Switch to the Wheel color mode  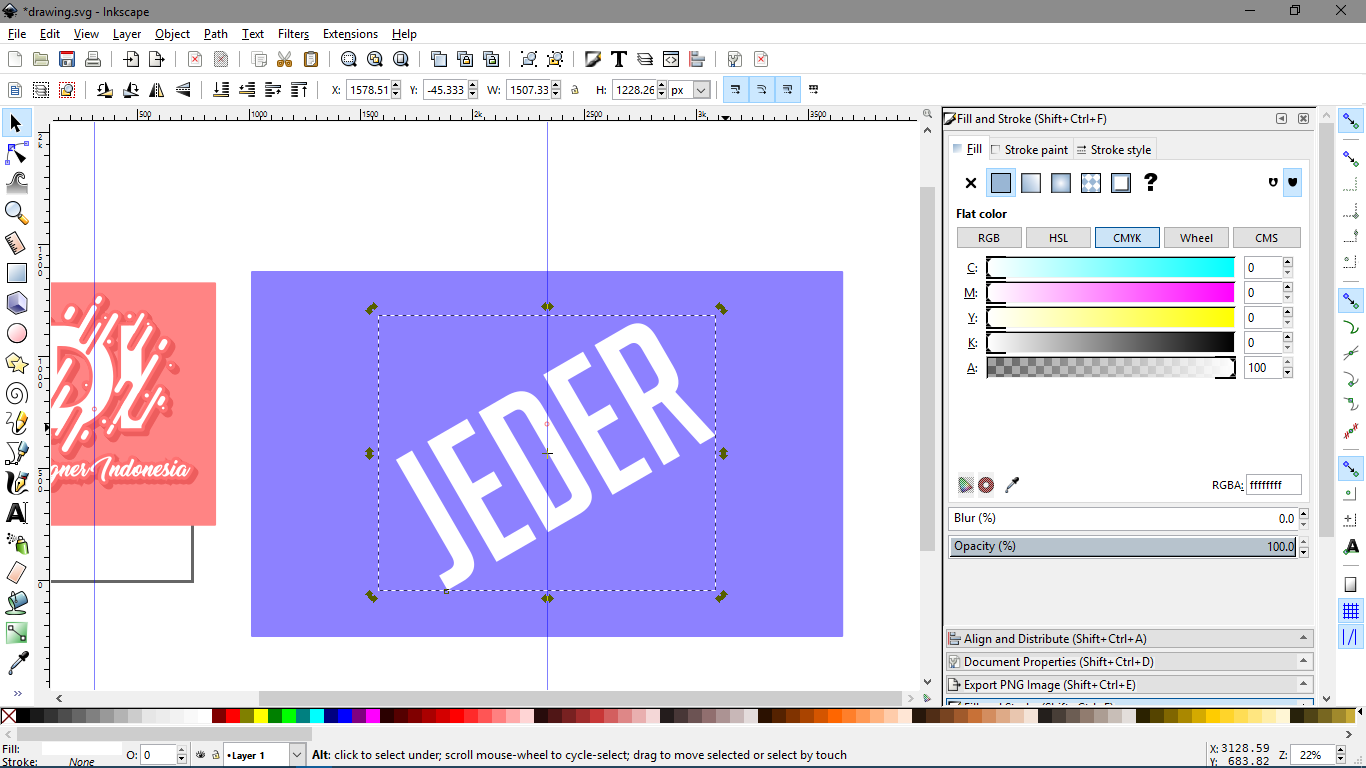coord(1196,237)
